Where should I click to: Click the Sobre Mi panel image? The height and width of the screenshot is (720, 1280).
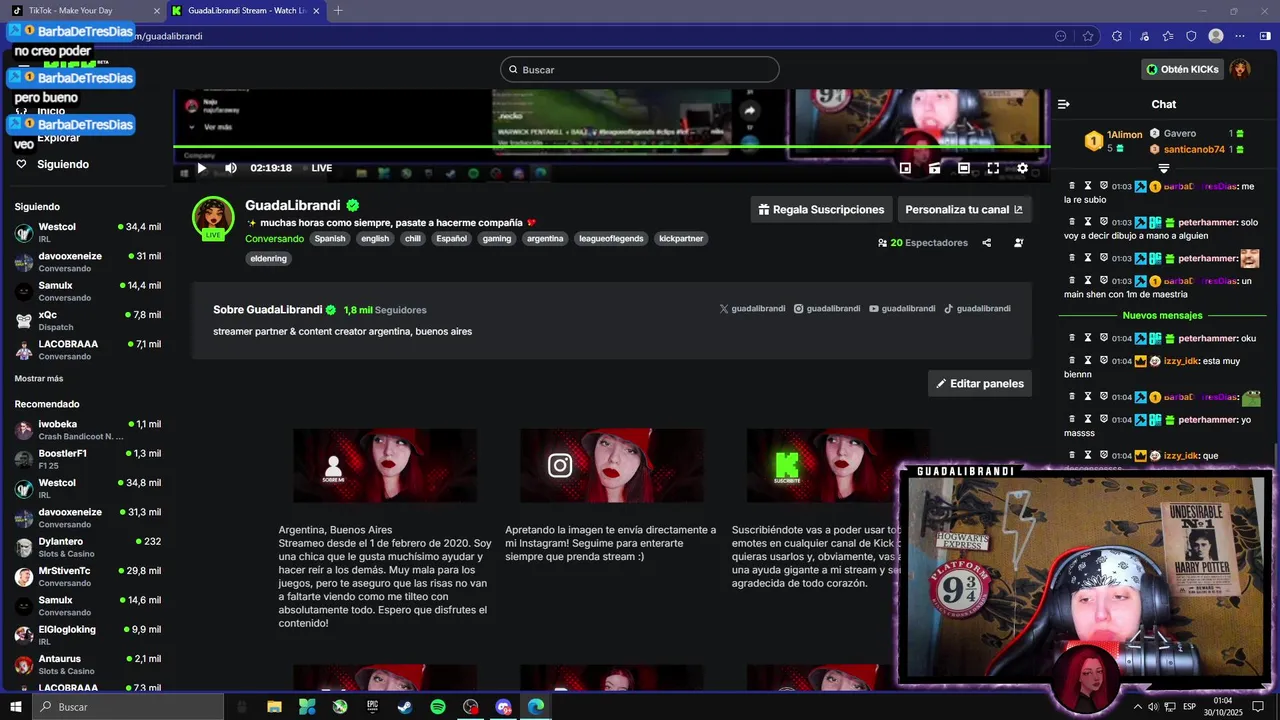[x=385, y=465]
